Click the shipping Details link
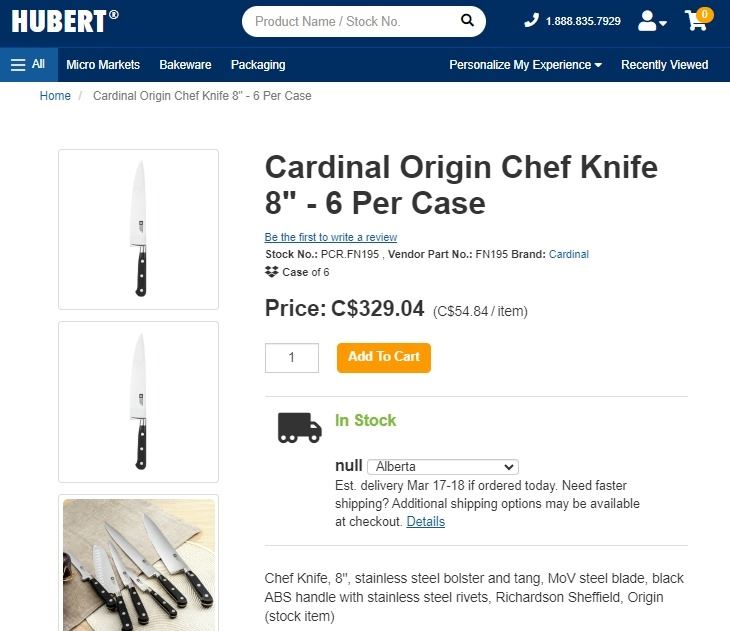 click(x=425, y=521)
